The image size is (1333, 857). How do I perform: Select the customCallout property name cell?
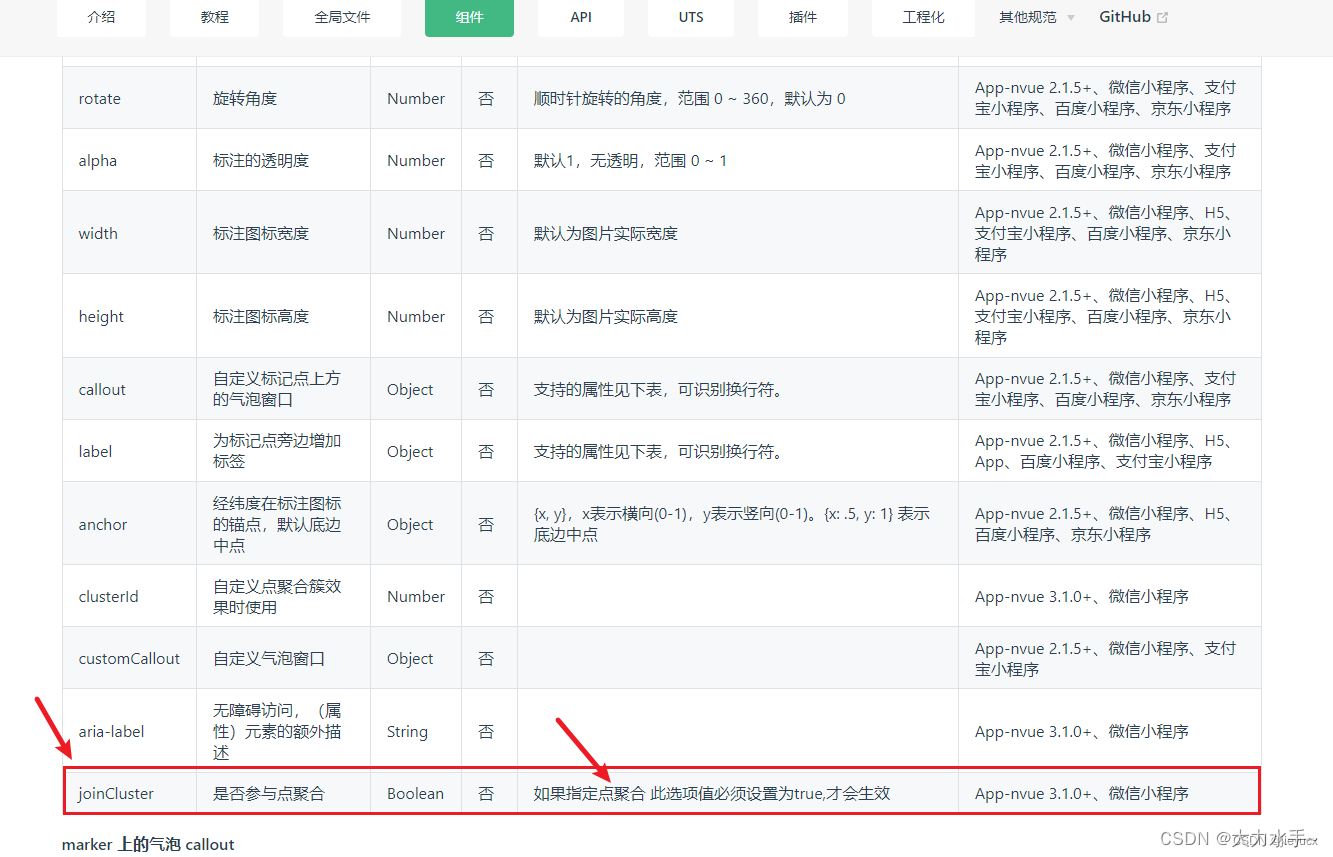click(x=130, y=658)
